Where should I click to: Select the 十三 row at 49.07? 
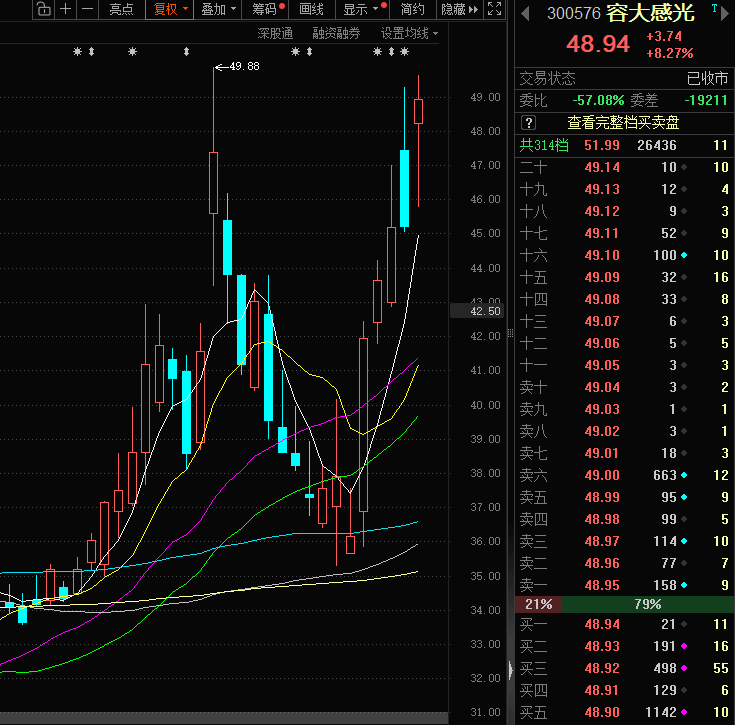tap(624, 321)
